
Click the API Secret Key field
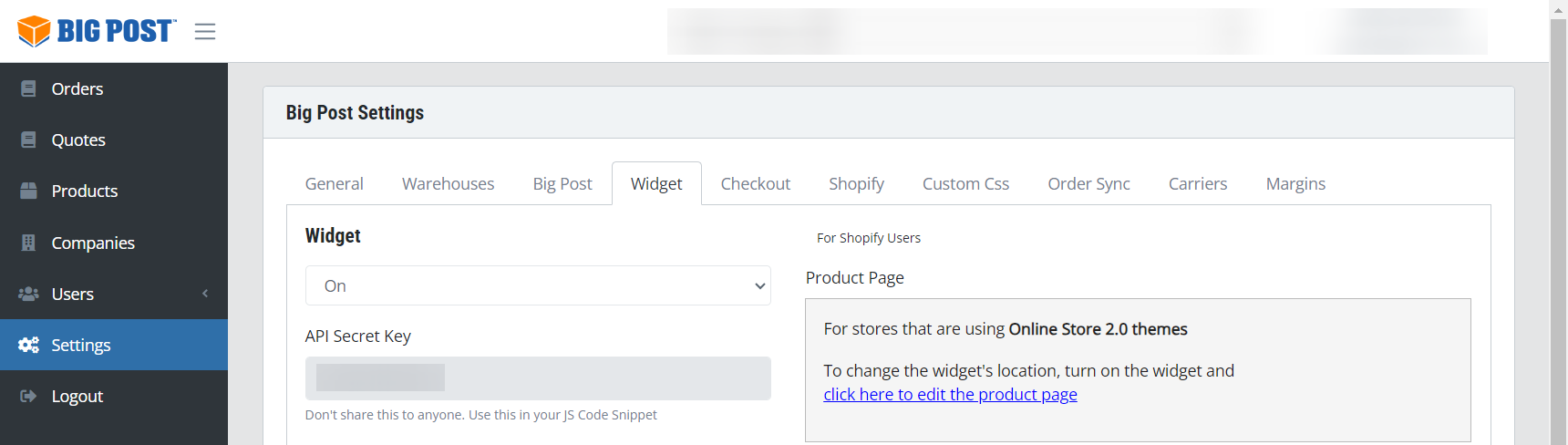click(538, 378)
